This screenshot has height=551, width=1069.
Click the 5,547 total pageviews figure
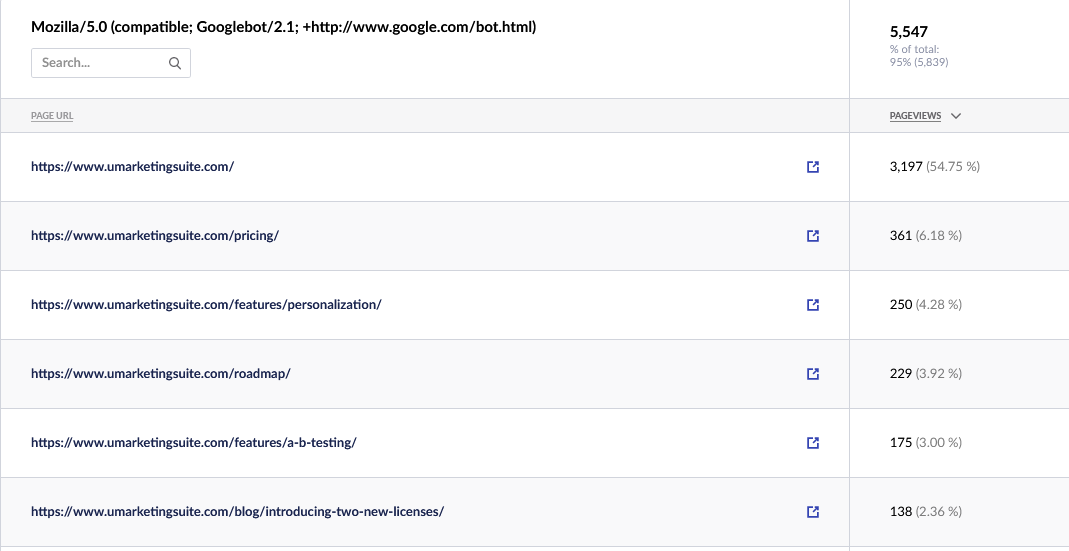coord(909,31)
